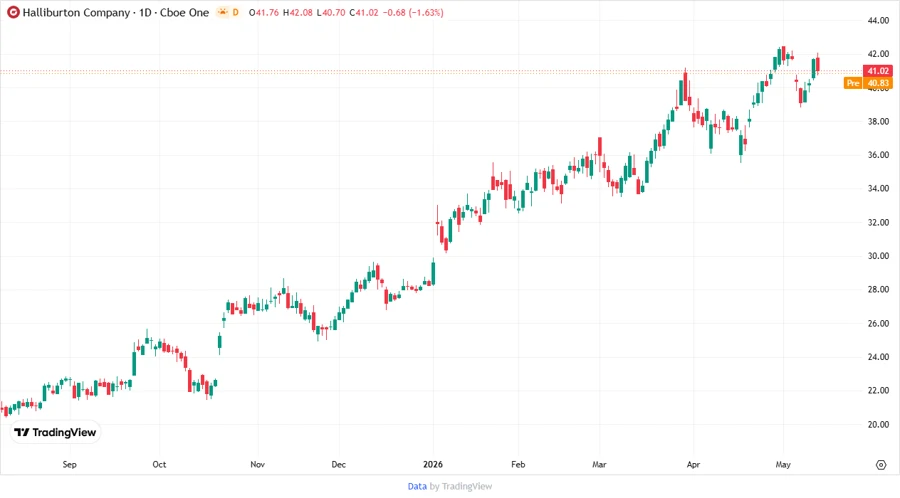Click the Sep time axis label

pyautogui.click(x=69, y=465)
